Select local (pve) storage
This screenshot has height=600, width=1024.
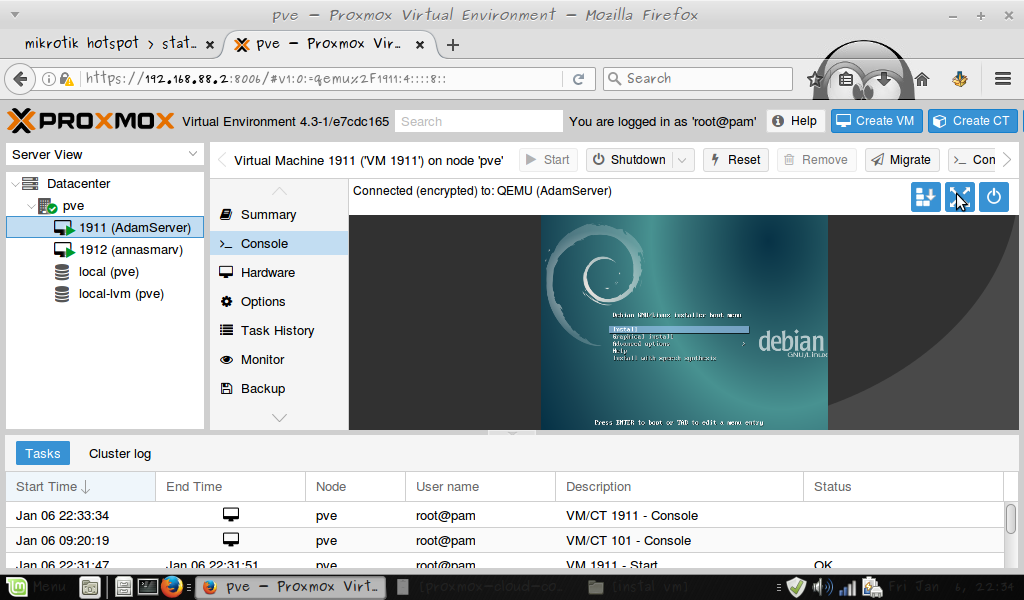(x=104, y=272)
